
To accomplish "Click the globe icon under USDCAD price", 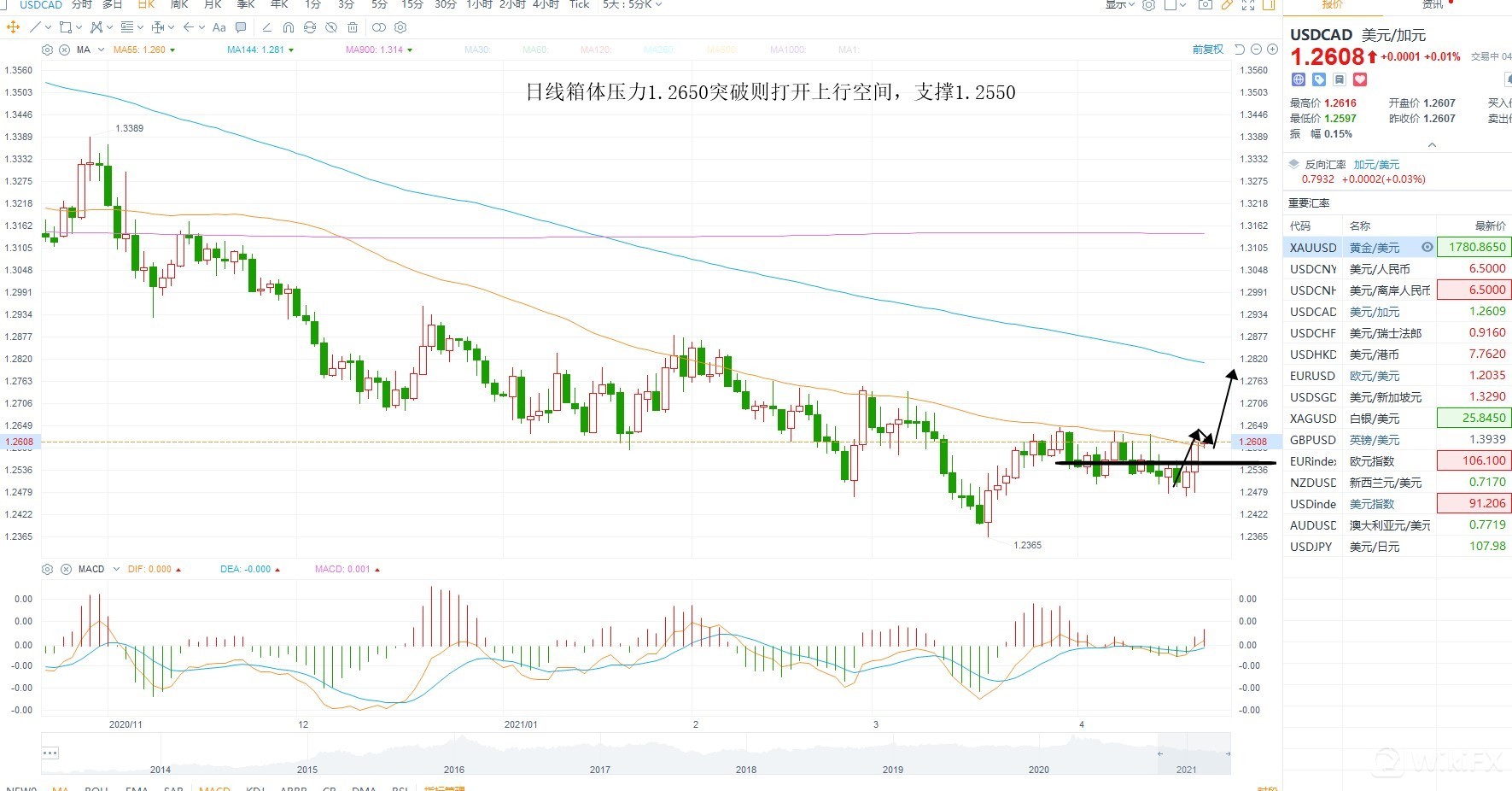I will point(1299,79).
